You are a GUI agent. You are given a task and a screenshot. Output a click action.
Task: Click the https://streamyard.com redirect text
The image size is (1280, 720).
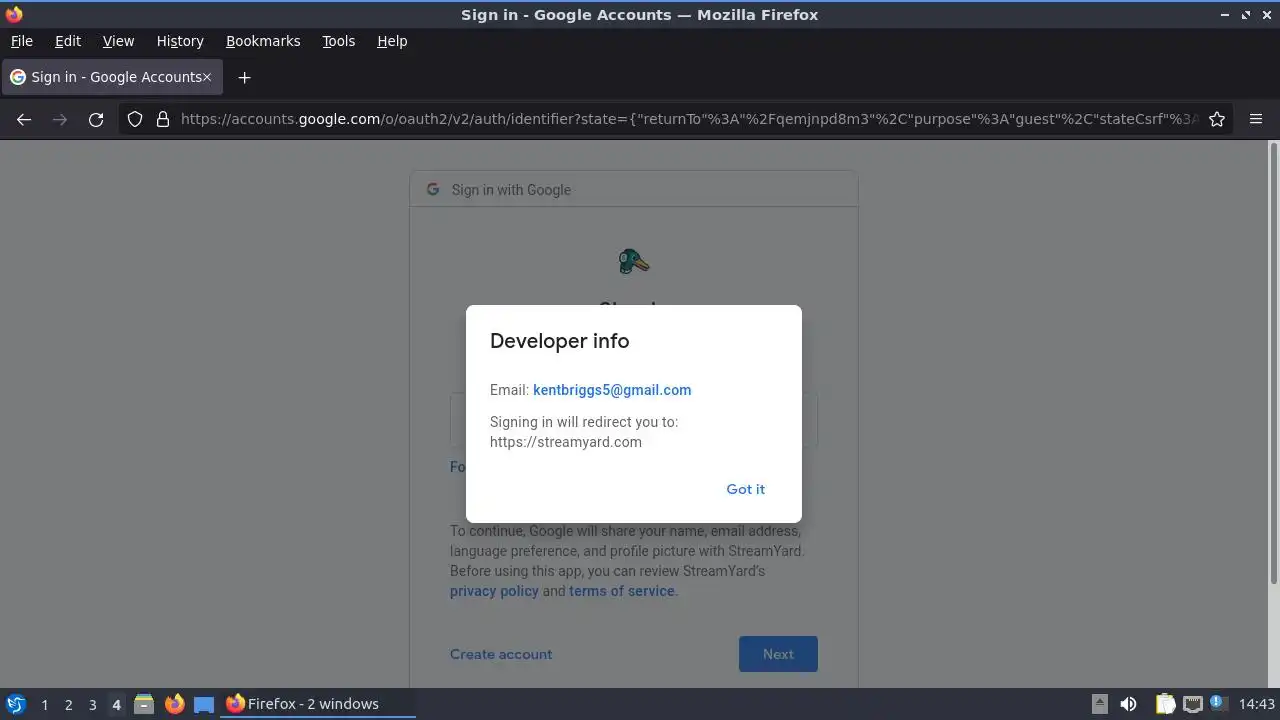click(x=566, y=442)
